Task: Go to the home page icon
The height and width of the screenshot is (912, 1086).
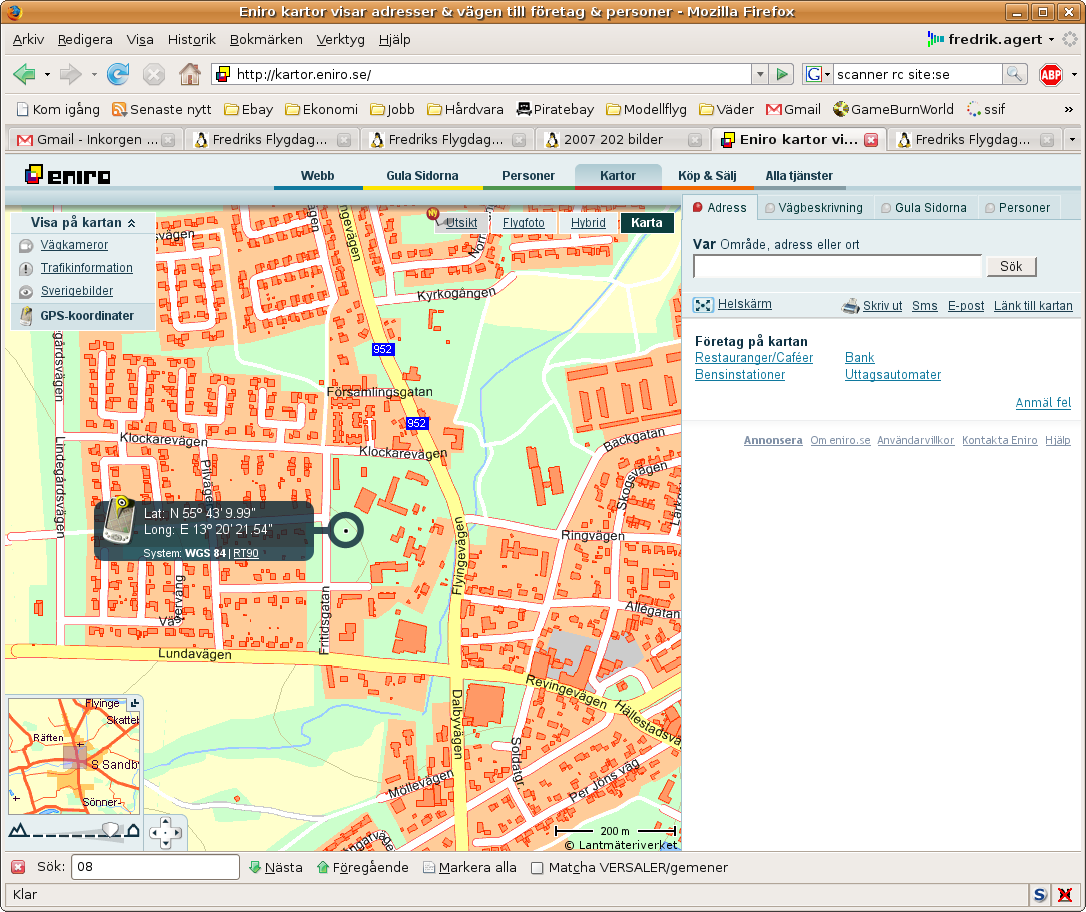Action: tap(190, 74)
